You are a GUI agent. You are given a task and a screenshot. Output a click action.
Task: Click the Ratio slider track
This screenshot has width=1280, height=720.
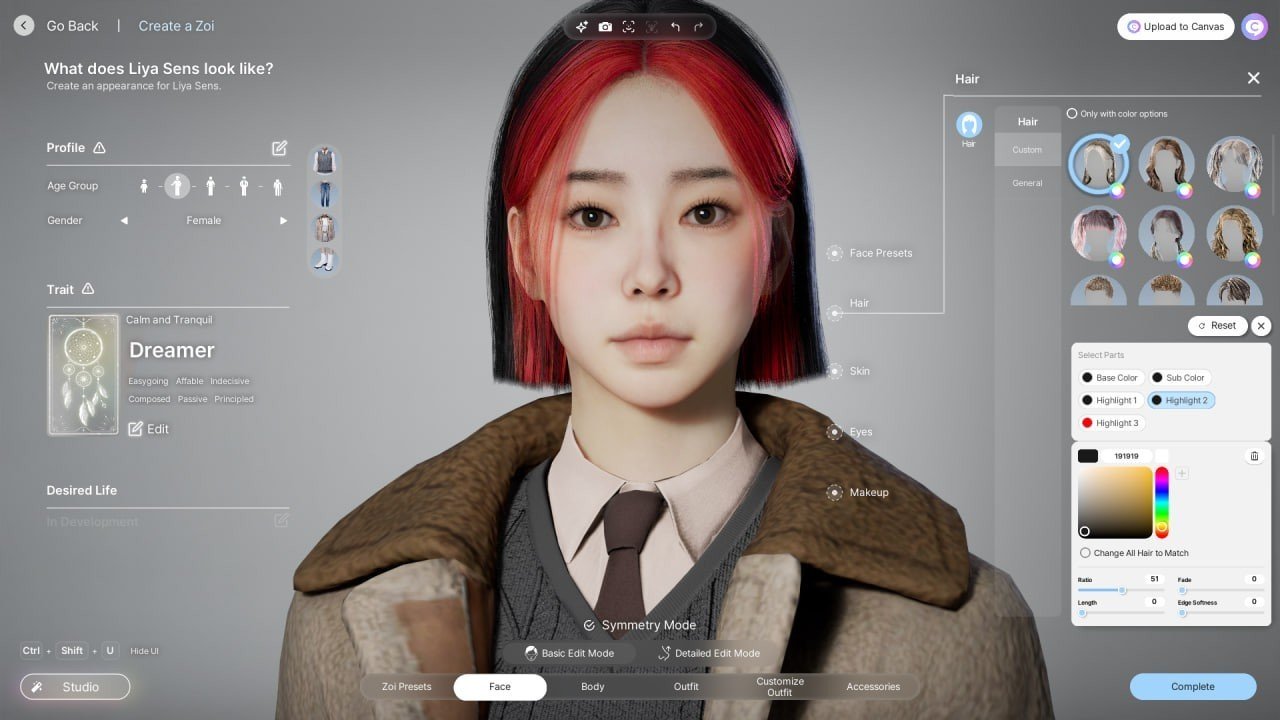click(x=1121, y=591)
